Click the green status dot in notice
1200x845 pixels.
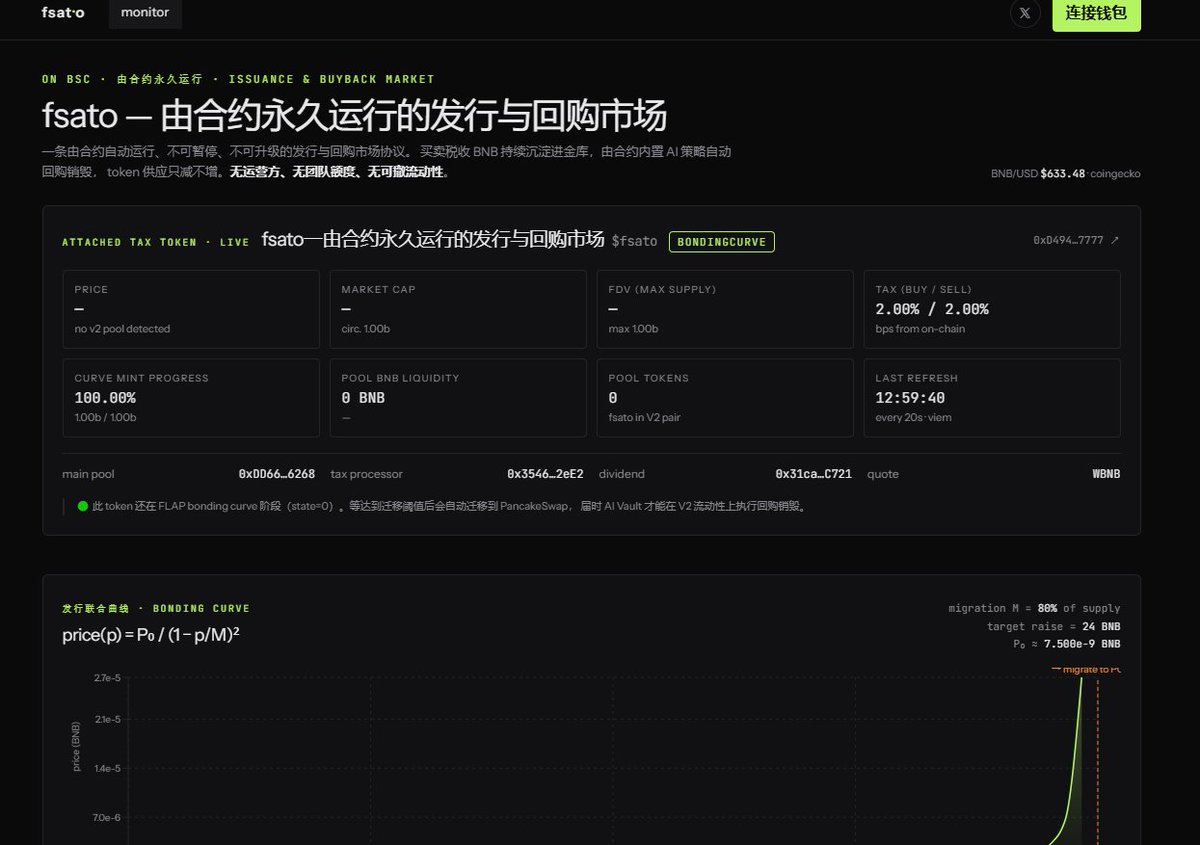tap(83, 506)
